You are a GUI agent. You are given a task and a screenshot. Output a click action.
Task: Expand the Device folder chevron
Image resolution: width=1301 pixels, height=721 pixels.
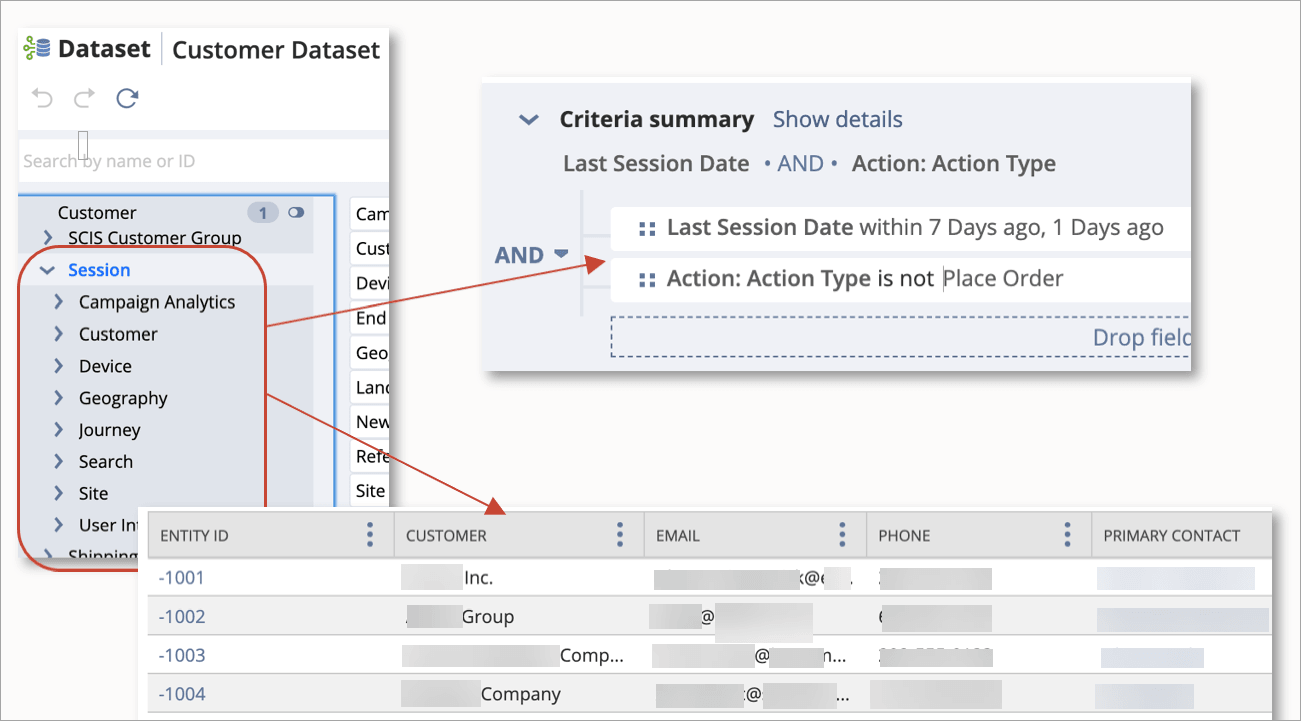point(59,366)
